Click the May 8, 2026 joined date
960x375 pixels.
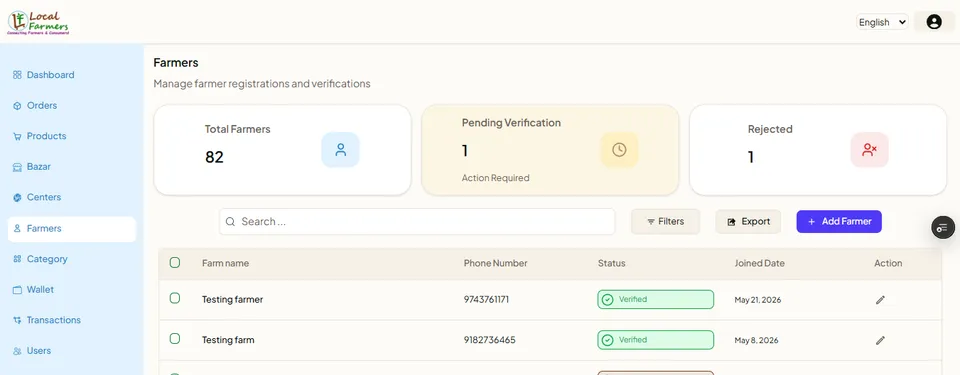click(756, 340)
